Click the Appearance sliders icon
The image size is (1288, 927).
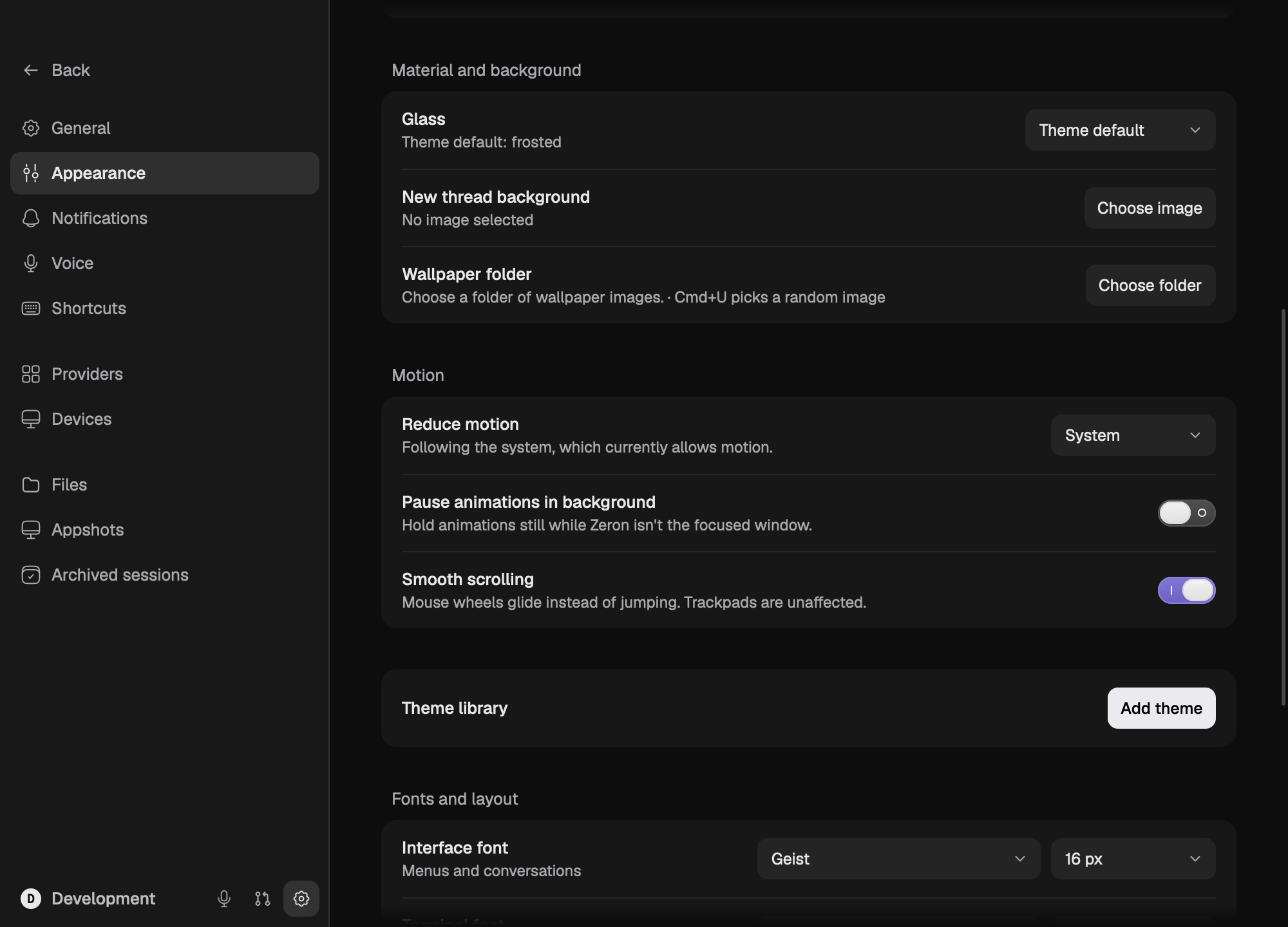31,173
